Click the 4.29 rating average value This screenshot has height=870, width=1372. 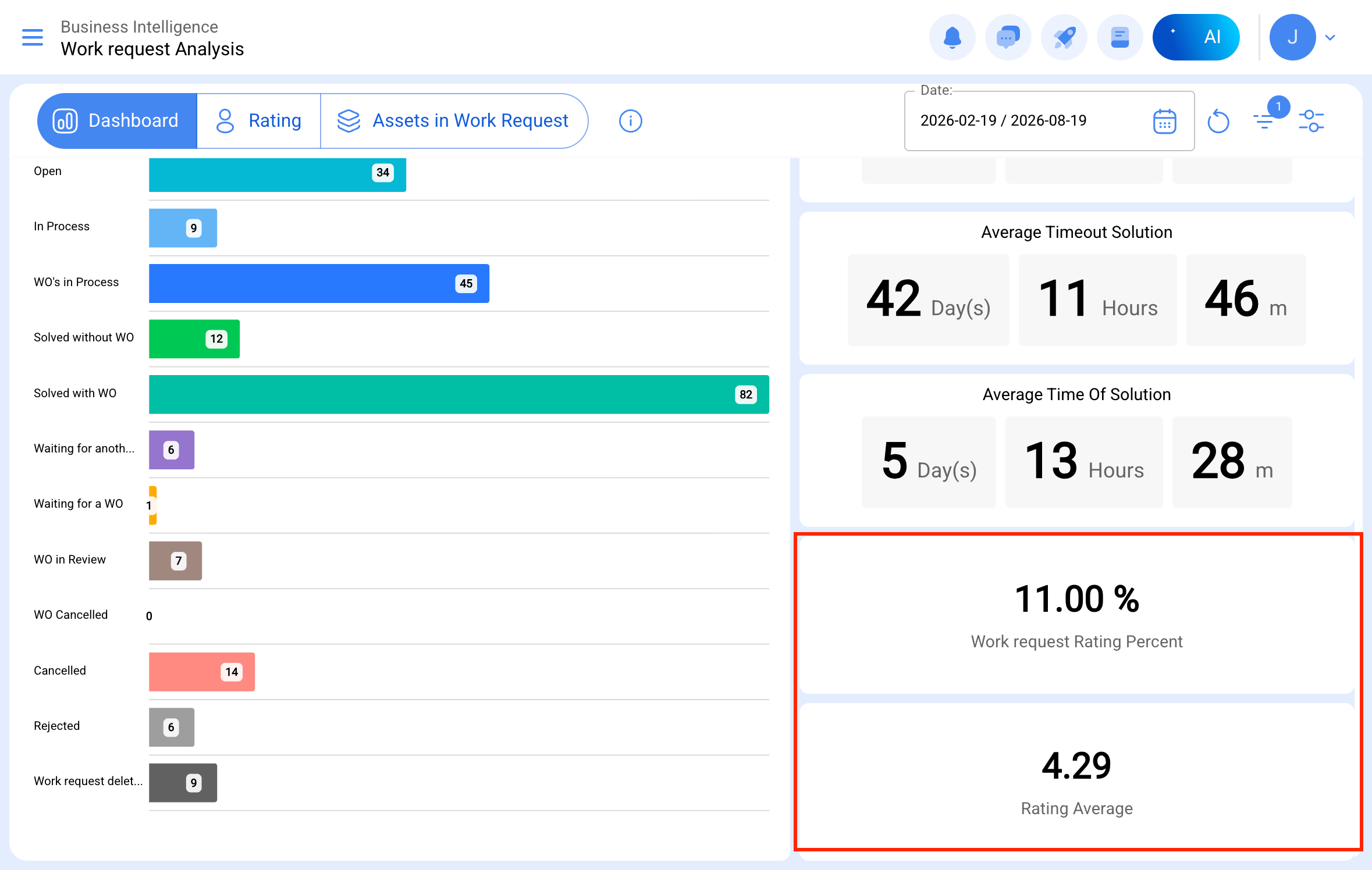[1076, 765]
